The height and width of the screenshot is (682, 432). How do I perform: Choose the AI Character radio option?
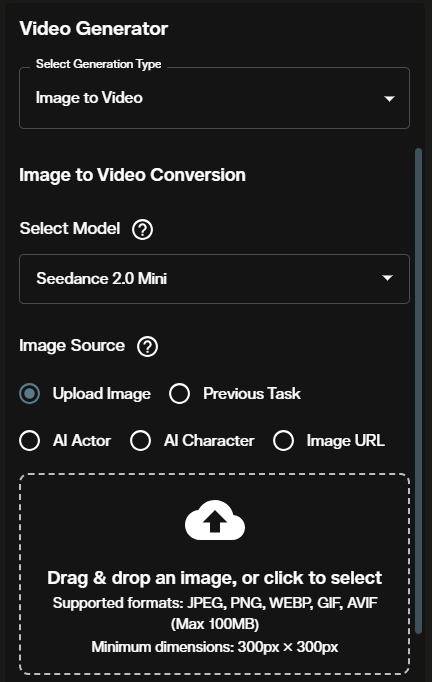click(x=141, y=441)
